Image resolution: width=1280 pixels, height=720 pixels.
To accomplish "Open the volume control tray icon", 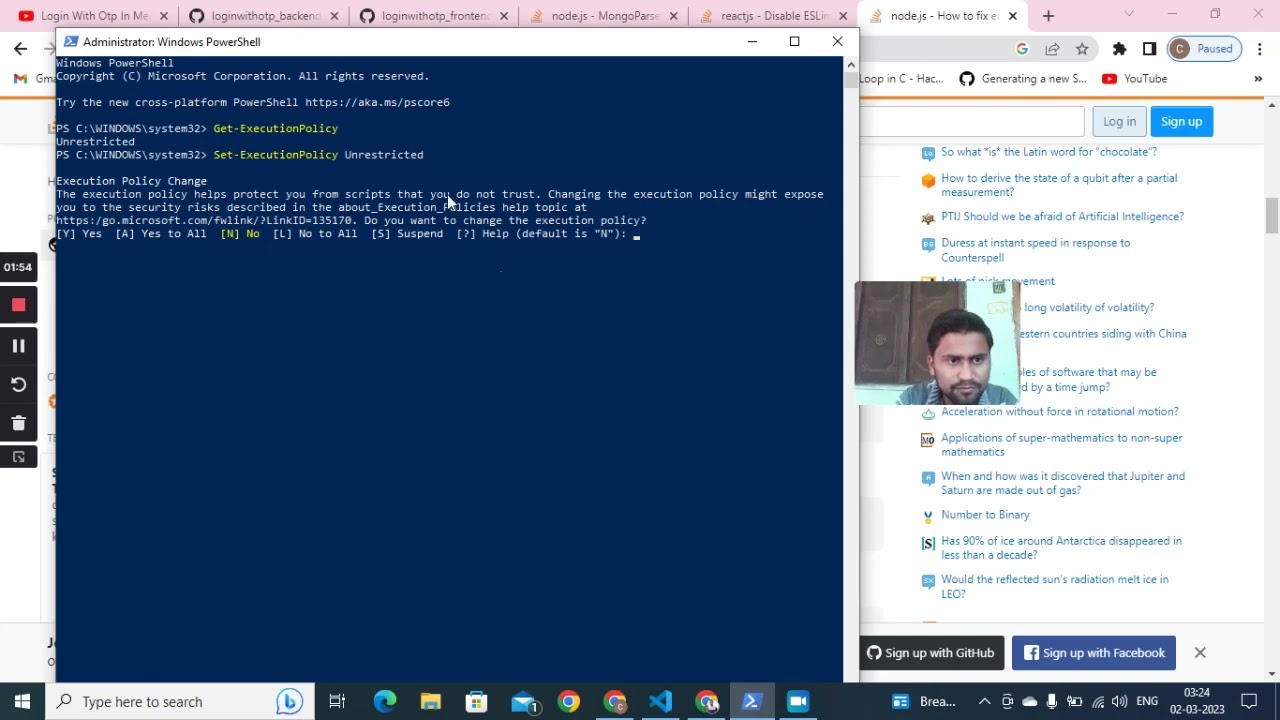I will tap(1119, 701).
